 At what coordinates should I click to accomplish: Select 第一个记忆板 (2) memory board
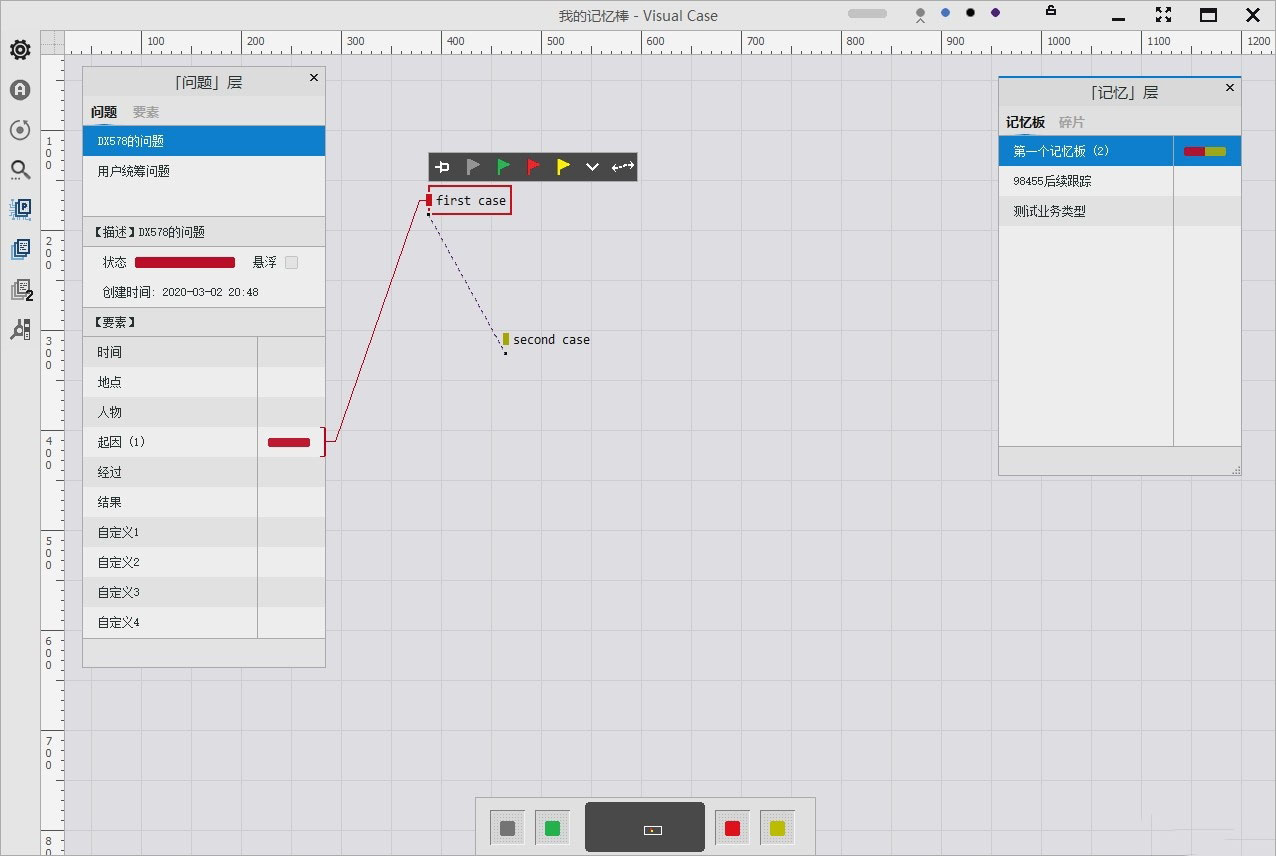click(1120, 151)
